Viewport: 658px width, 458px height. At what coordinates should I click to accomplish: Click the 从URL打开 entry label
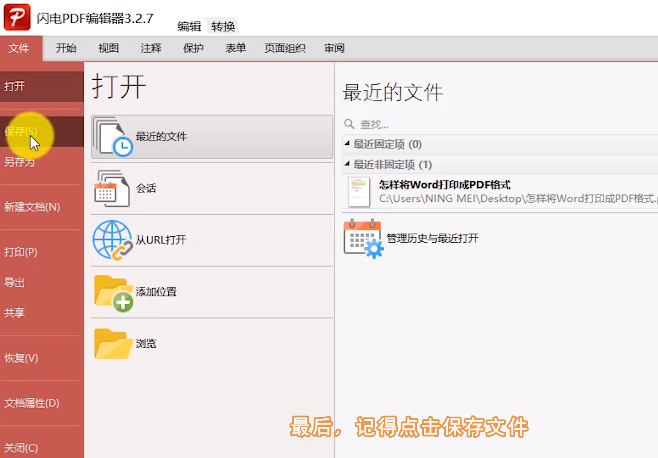tap(161, 240)
